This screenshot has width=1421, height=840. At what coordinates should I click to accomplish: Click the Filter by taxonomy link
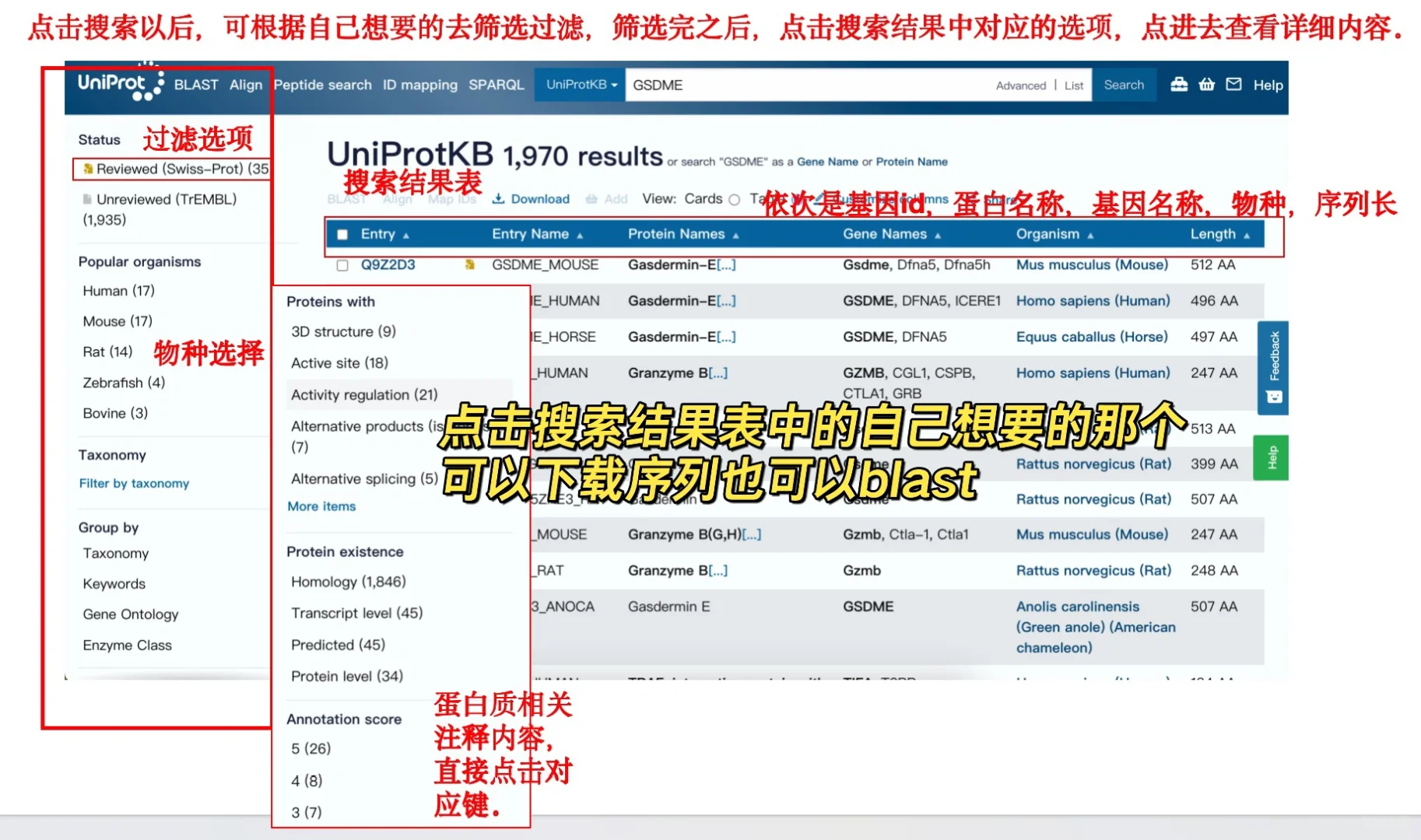click(x=134, y=484)
